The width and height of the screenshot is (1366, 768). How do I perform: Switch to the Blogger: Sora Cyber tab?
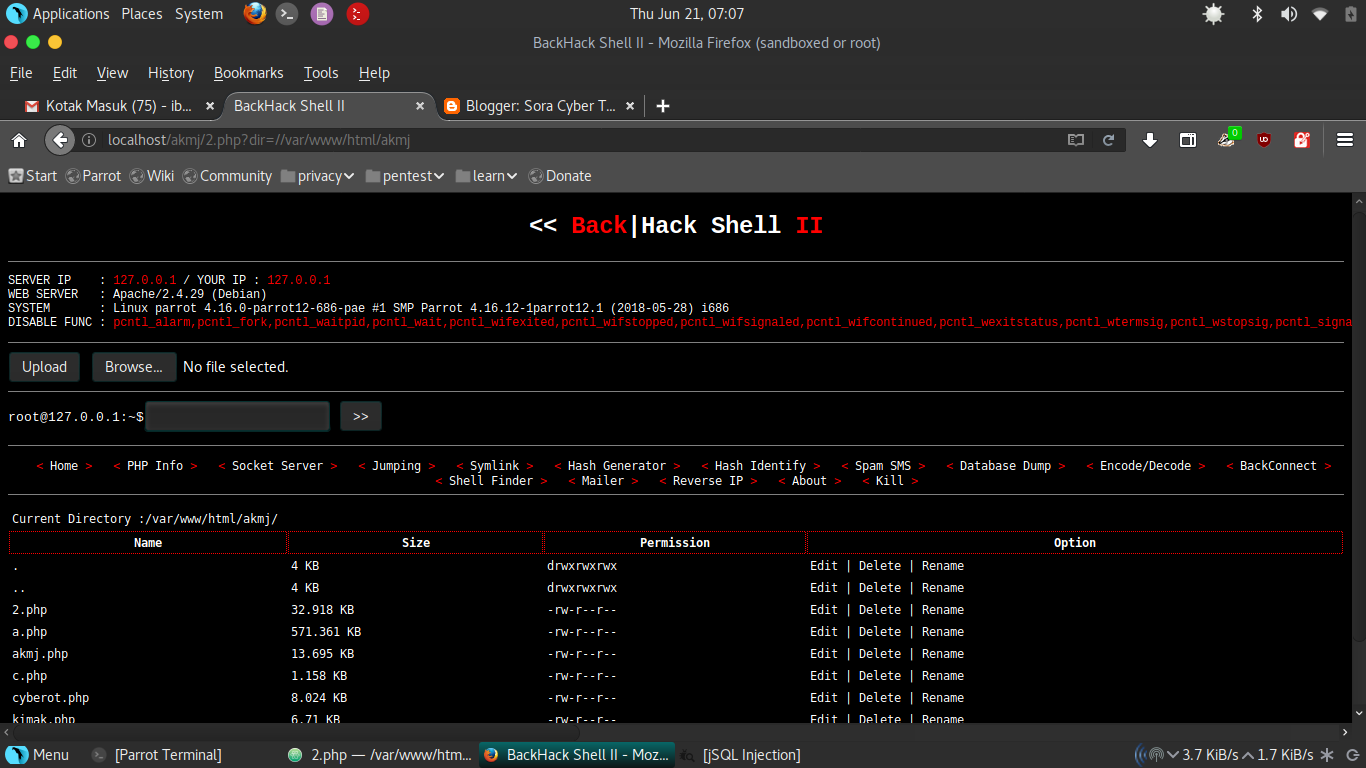tap(540, 106)
